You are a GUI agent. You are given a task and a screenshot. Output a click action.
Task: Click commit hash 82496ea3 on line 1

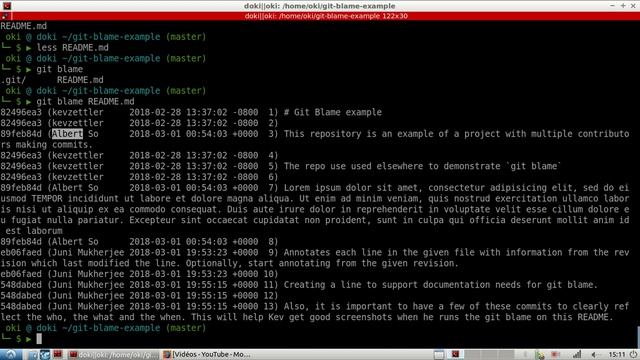pyautogui.click(x=21, y=112)
